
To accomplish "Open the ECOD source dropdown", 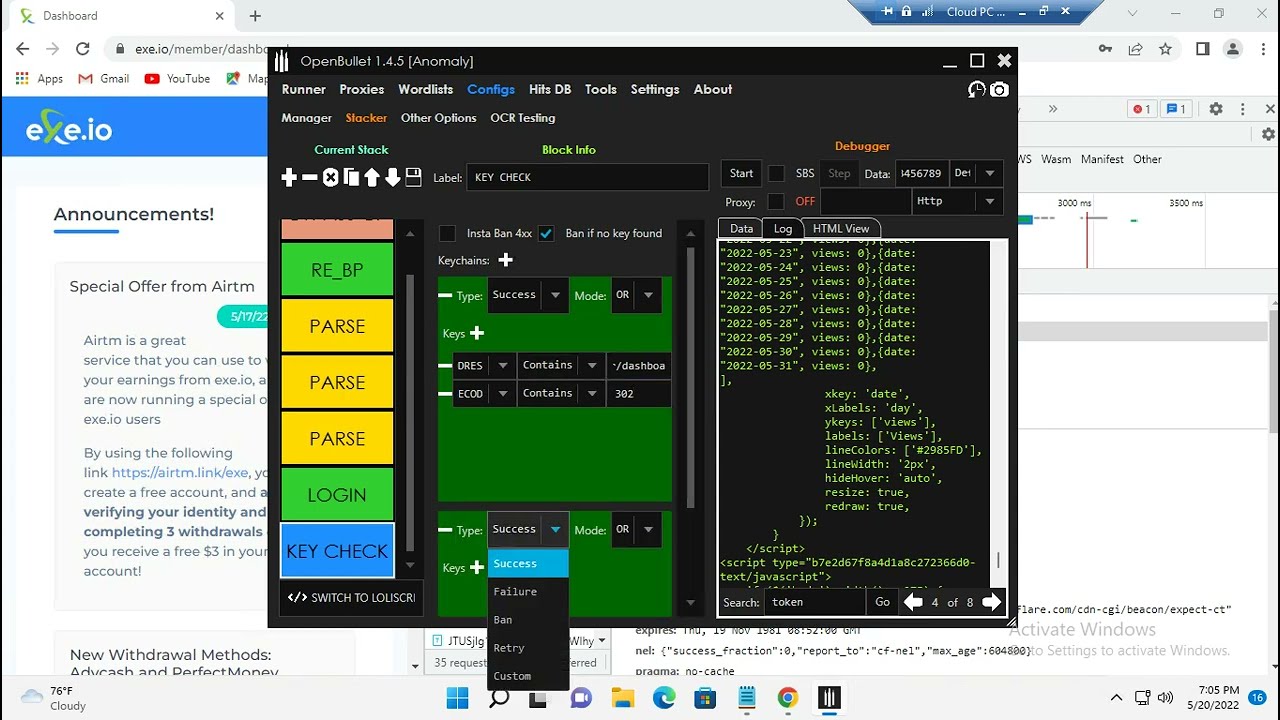I will coord(484,394).
